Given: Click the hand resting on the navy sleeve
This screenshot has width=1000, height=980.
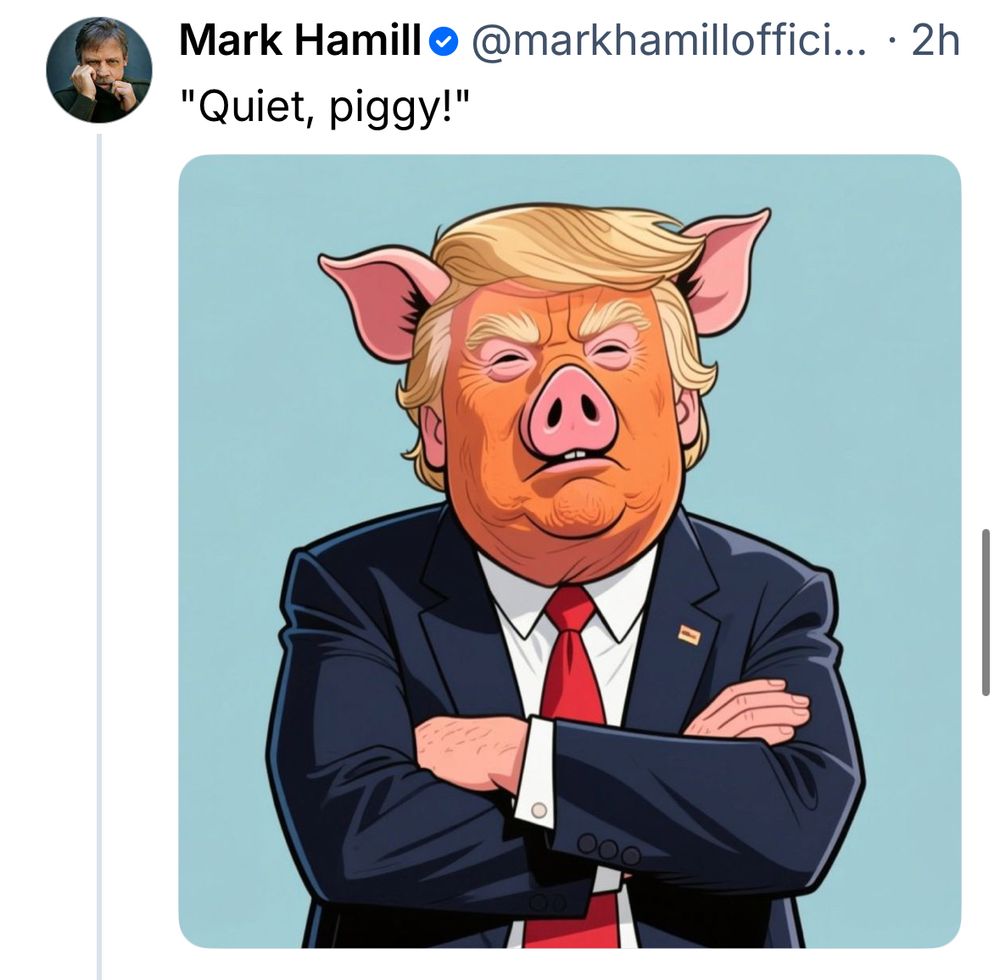Looking at the screenshot, I should pos(749,709).
